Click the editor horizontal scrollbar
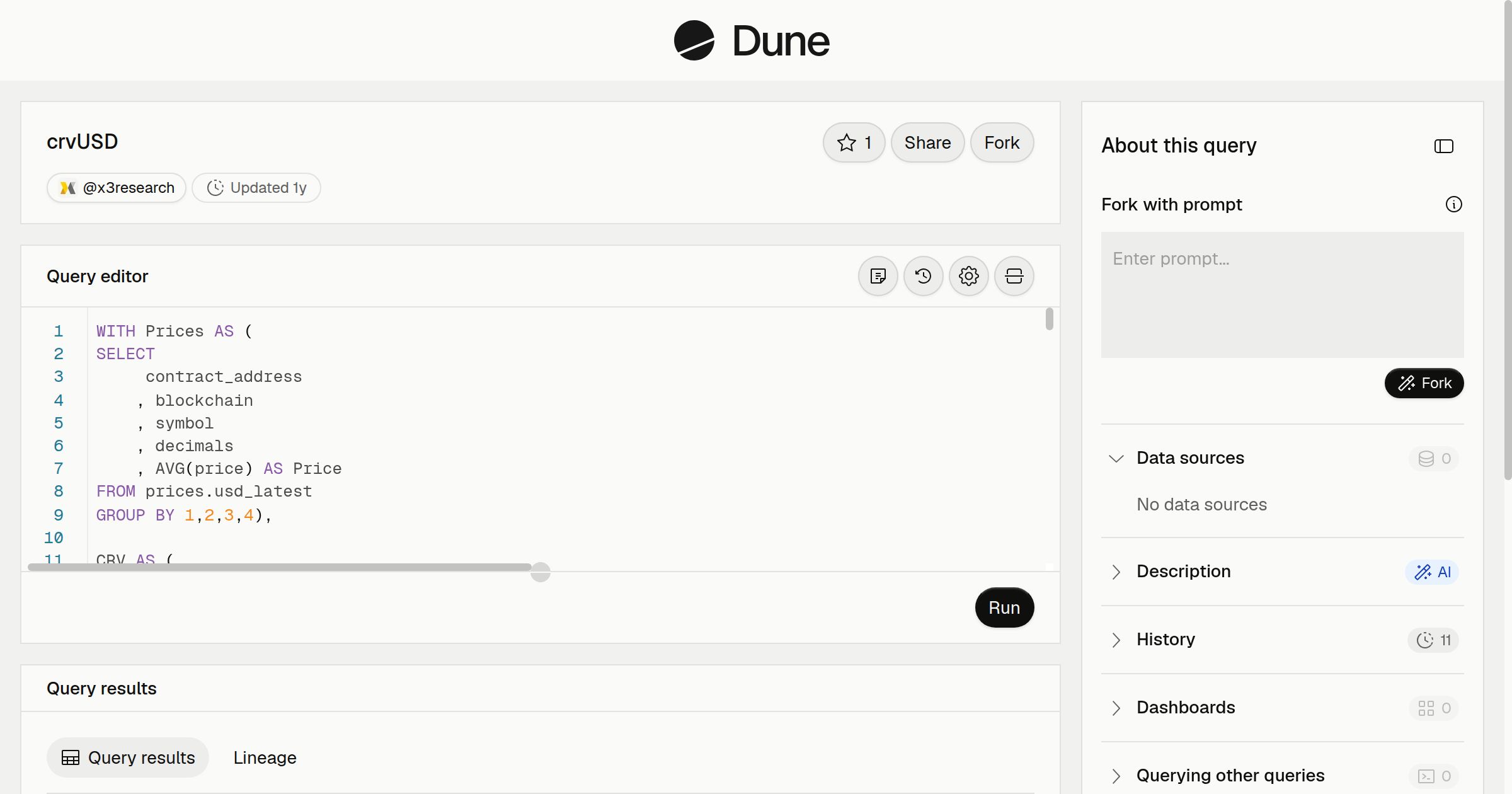1512x794 pixels. [x=280, y=567]
